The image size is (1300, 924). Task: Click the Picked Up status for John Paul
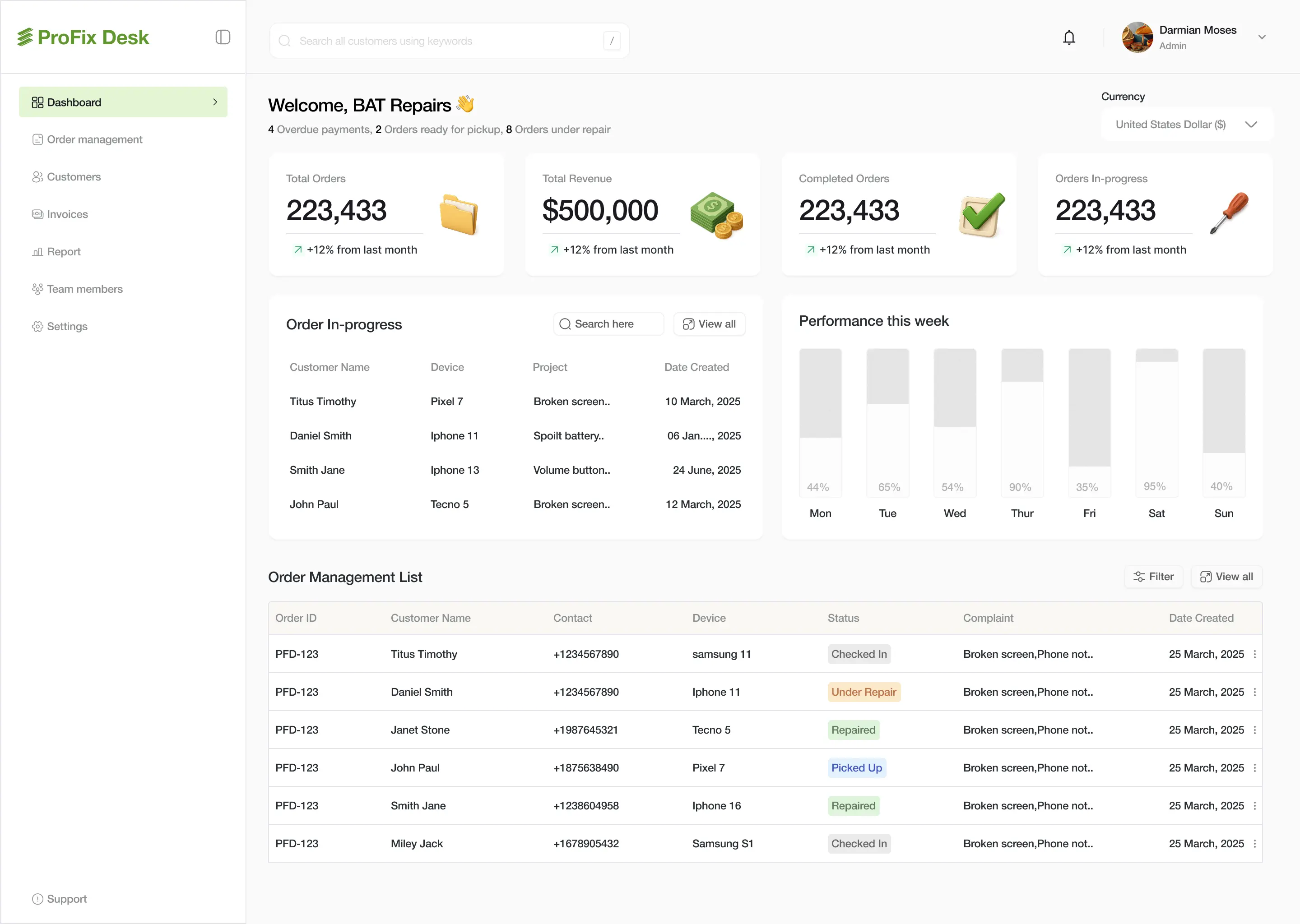pyautogui.click(x=856, y=767)
